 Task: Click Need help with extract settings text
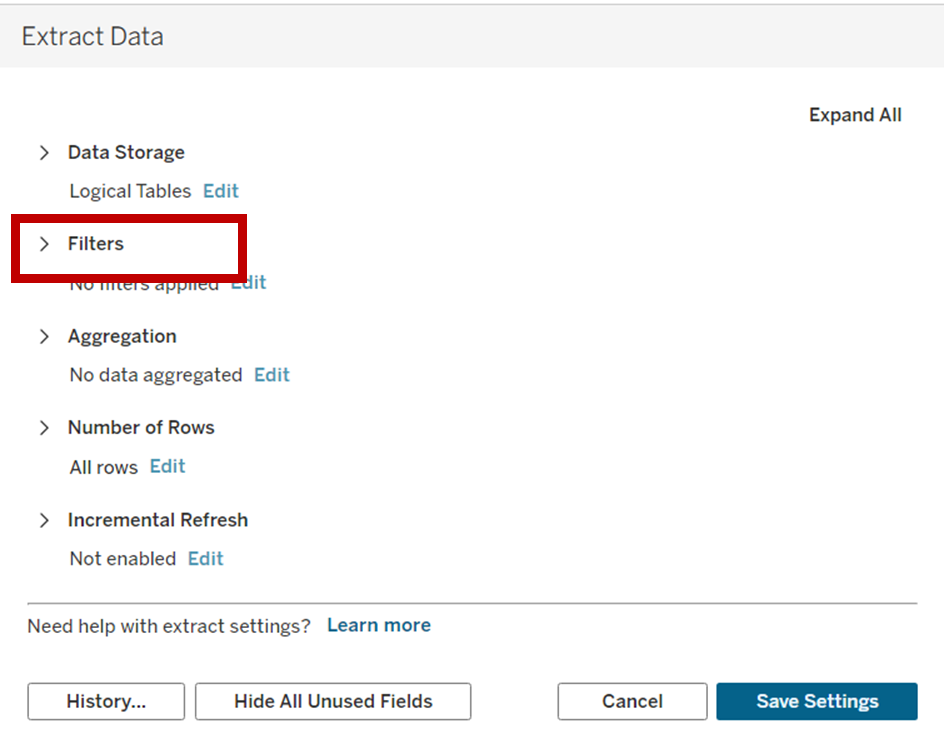169,626
